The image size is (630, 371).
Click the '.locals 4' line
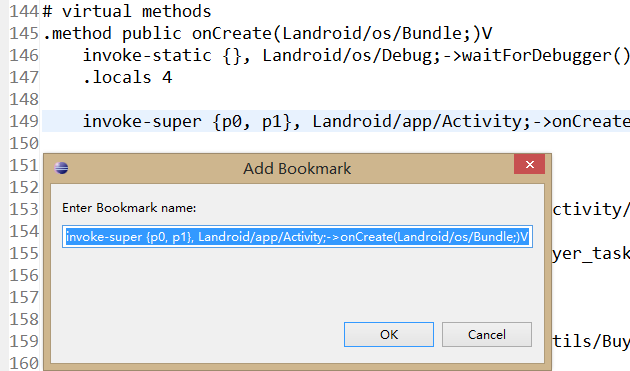(127, 77)
